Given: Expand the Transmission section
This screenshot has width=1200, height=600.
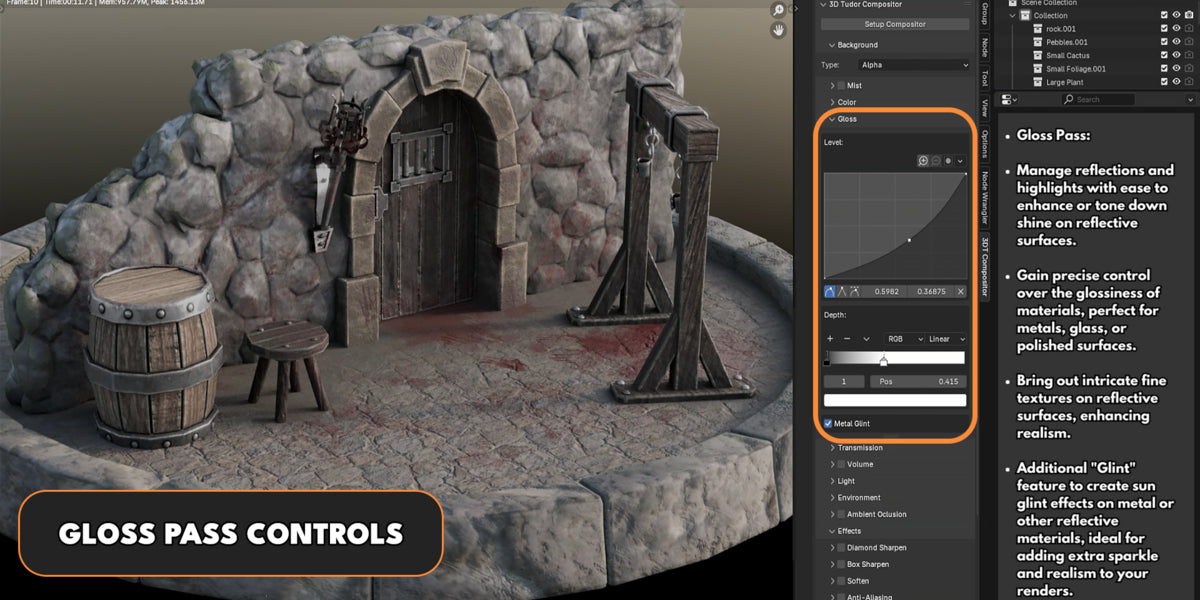Looking at the screenshot, I should pyautogui.click(x=831, y=448).
